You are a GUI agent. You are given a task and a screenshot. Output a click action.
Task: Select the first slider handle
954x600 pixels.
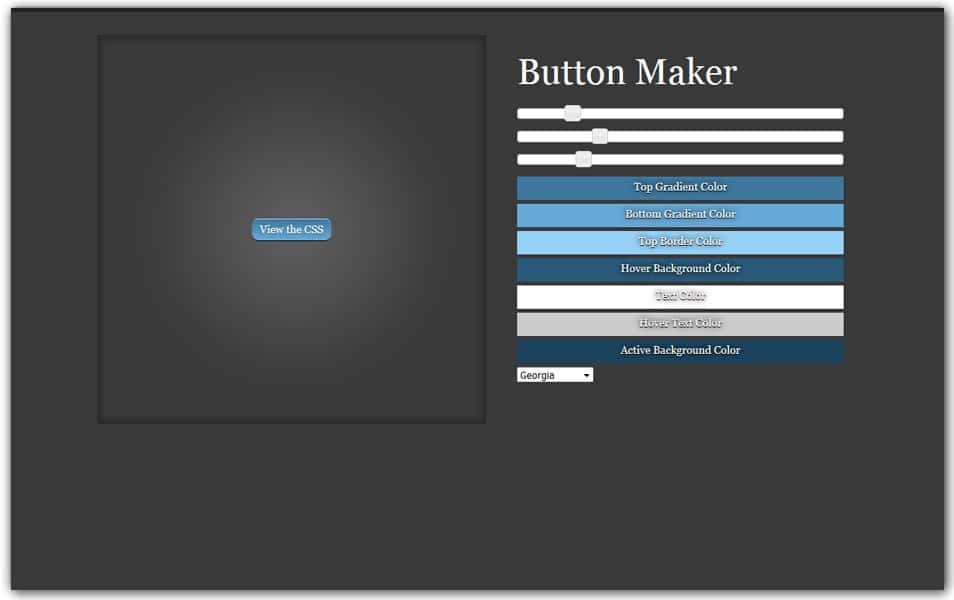(x=571, y=114)
